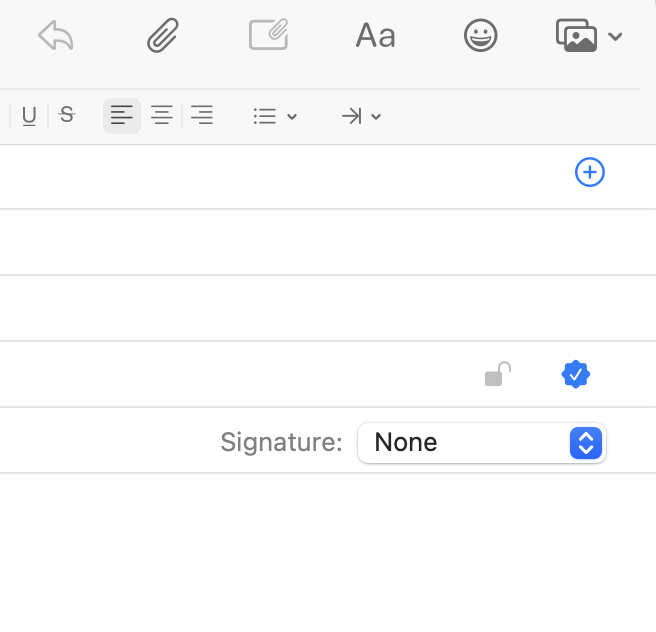This screenshot has height=632, width=656.
Task: Open the list style dropdown chevron
Action: 292,117
